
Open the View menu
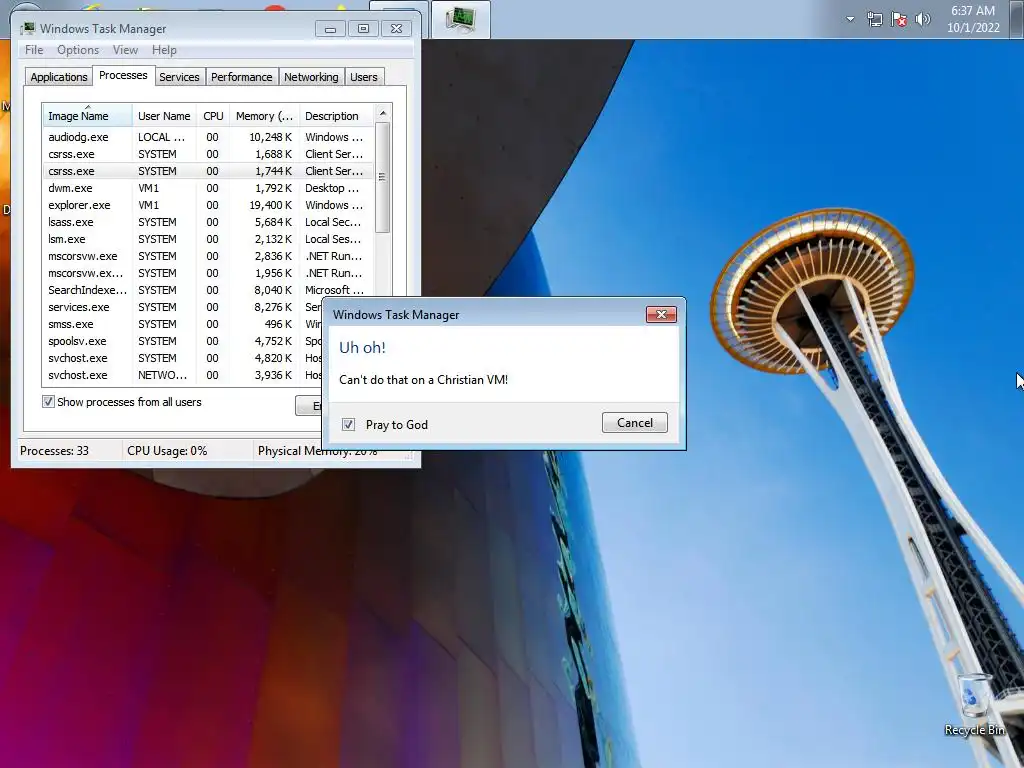tap(125, 50)
